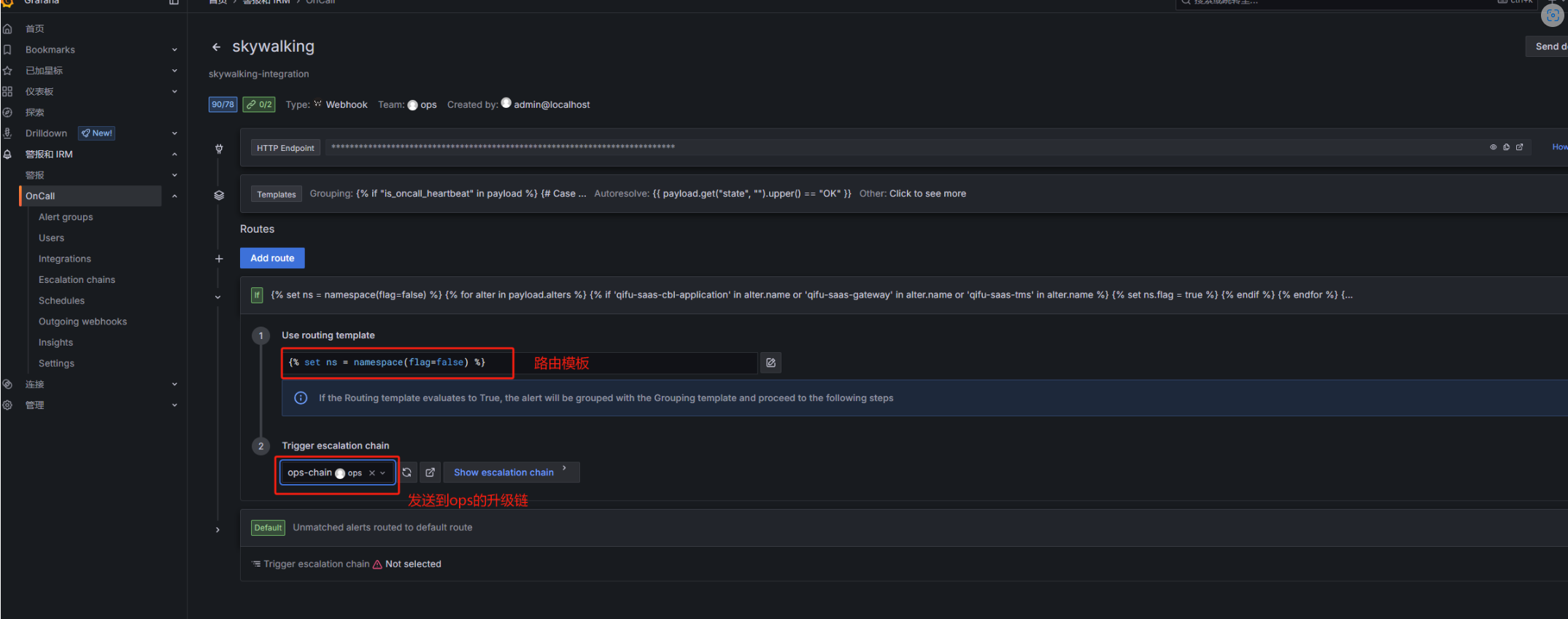Expand the Default route row

pos(217,530)
